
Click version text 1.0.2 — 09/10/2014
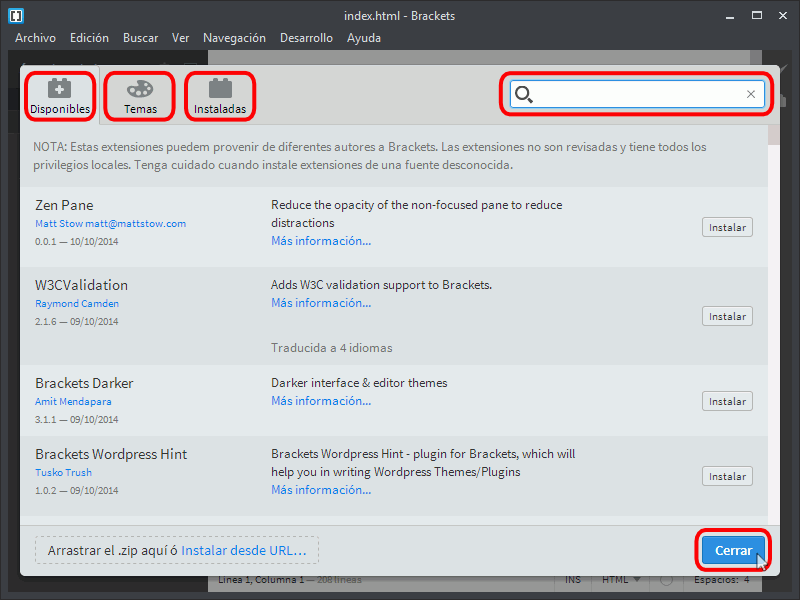click(77, 491)
